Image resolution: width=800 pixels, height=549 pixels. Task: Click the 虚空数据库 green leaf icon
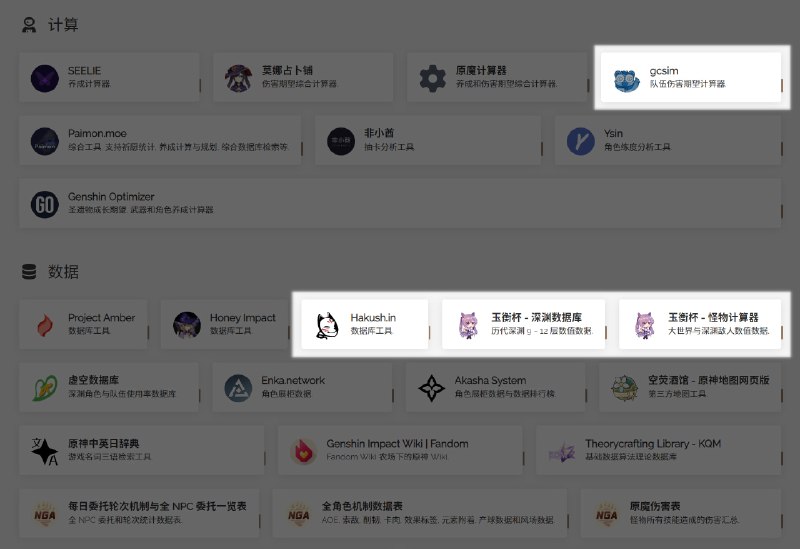pos(45,387)
